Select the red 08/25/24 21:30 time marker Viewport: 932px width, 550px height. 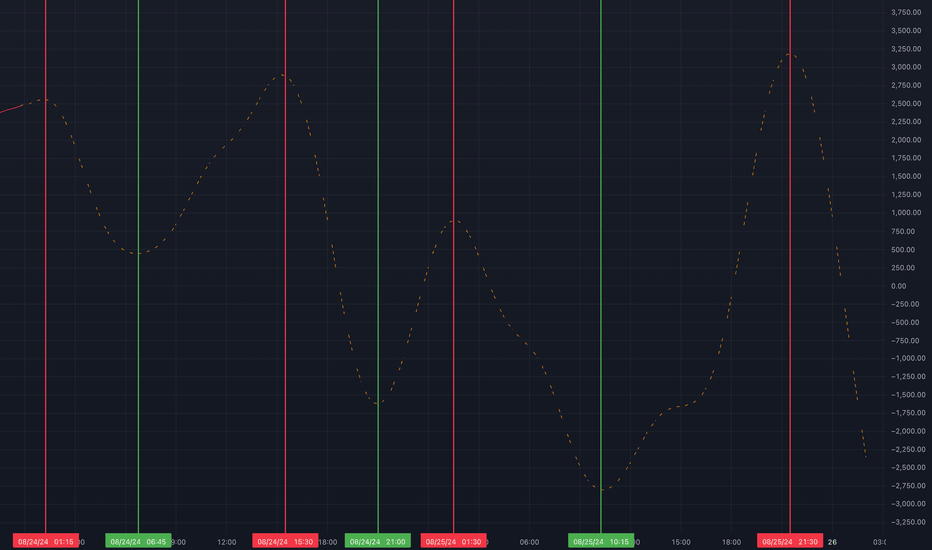[790, 541]
